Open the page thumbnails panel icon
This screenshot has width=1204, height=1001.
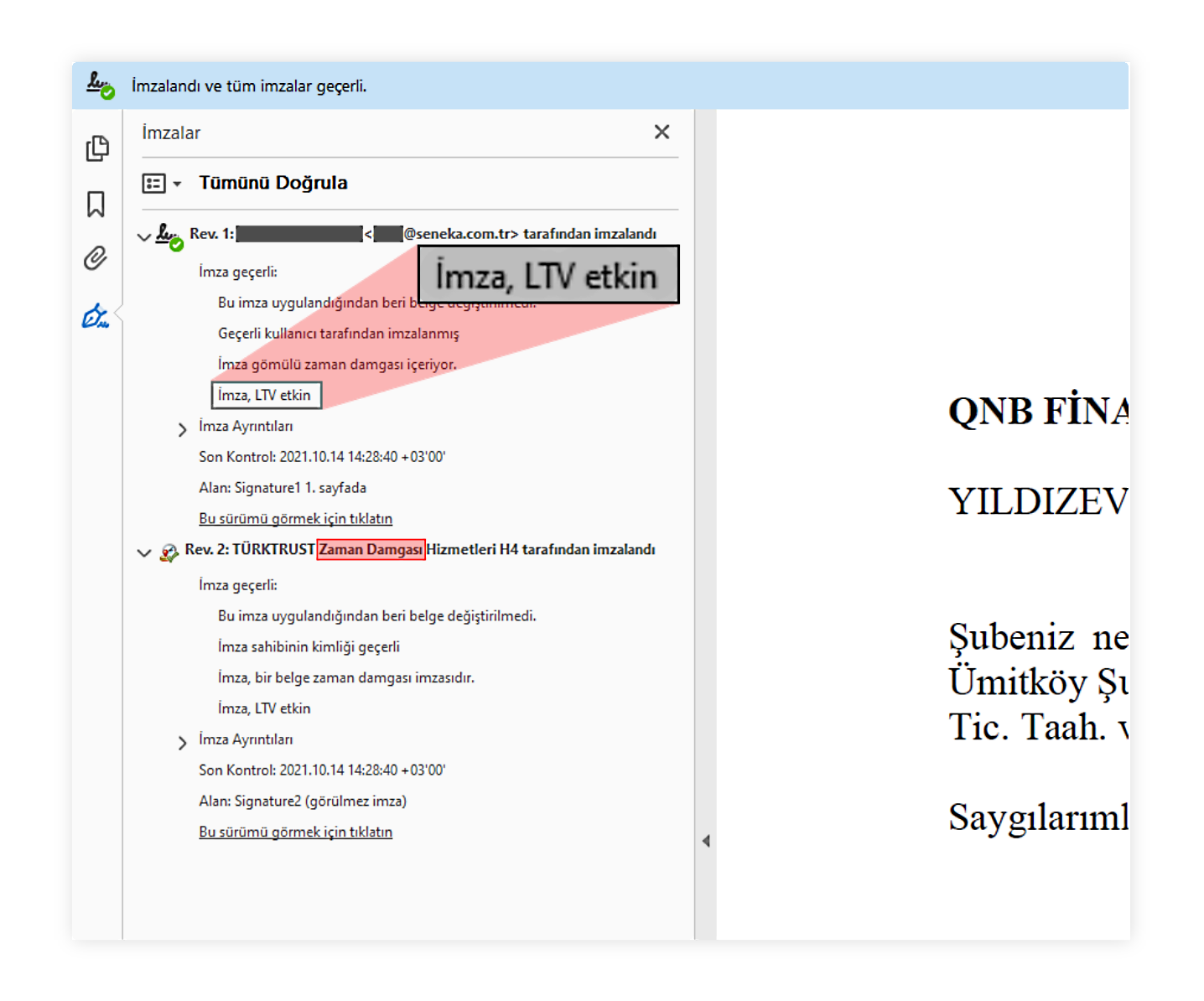97,148
